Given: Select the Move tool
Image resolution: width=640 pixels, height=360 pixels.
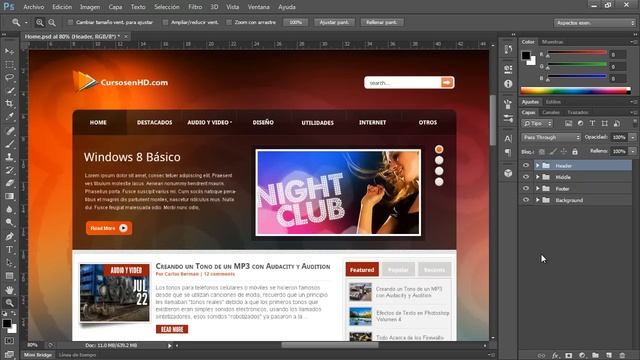Looking at the screenshot, I should 9,51.
